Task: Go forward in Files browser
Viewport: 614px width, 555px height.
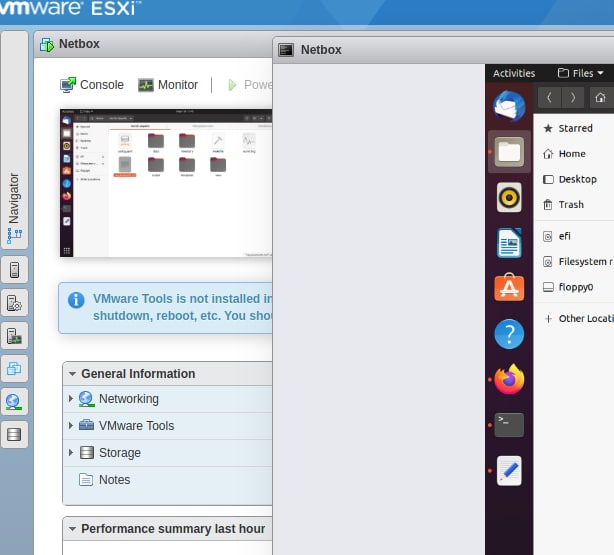Action: (573, 97)
